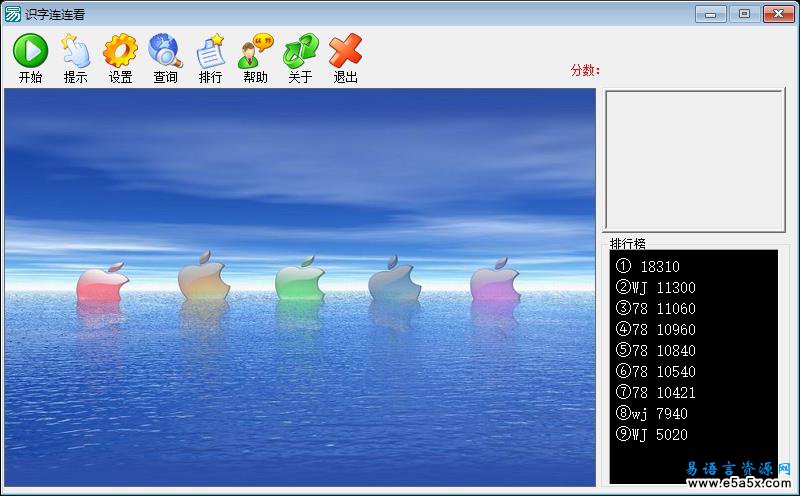
Task: Close the 识字连连看 window
Action: [x=779, y=14]
